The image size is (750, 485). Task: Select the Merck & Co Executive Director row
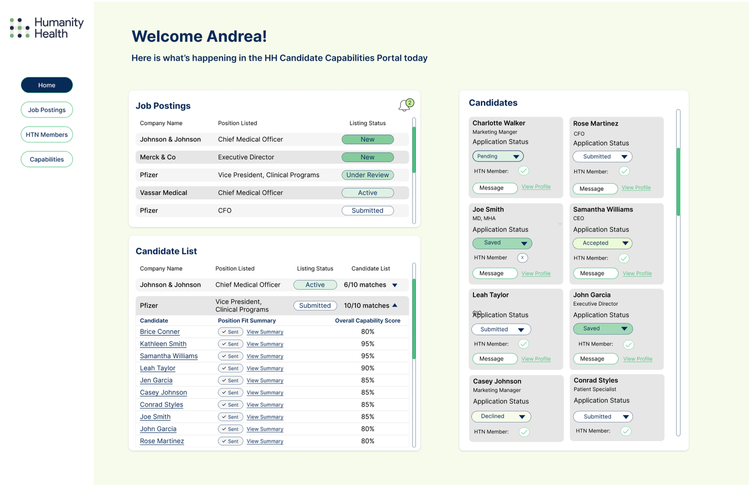[272, 157]
